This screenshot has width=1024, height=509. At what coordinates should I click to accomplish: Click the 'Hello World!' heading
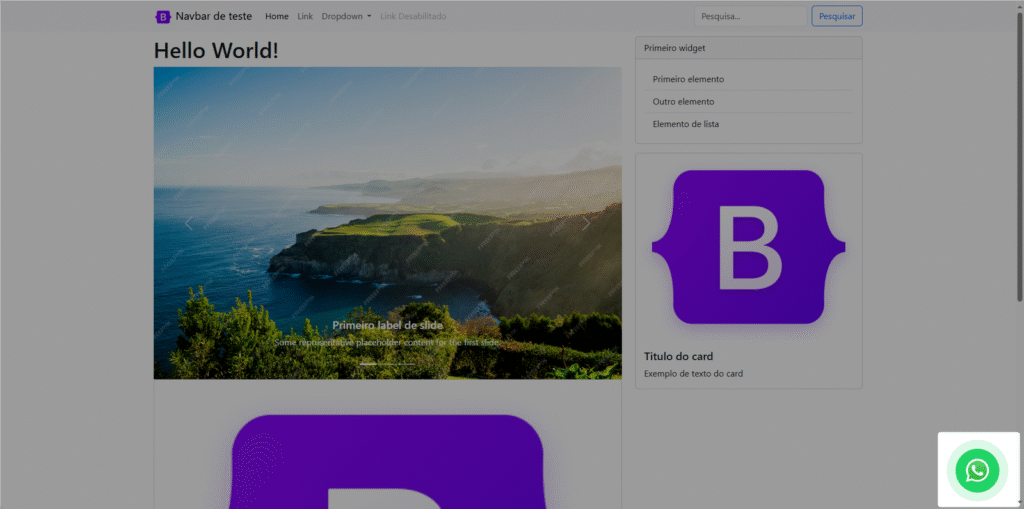coord(216,50)
